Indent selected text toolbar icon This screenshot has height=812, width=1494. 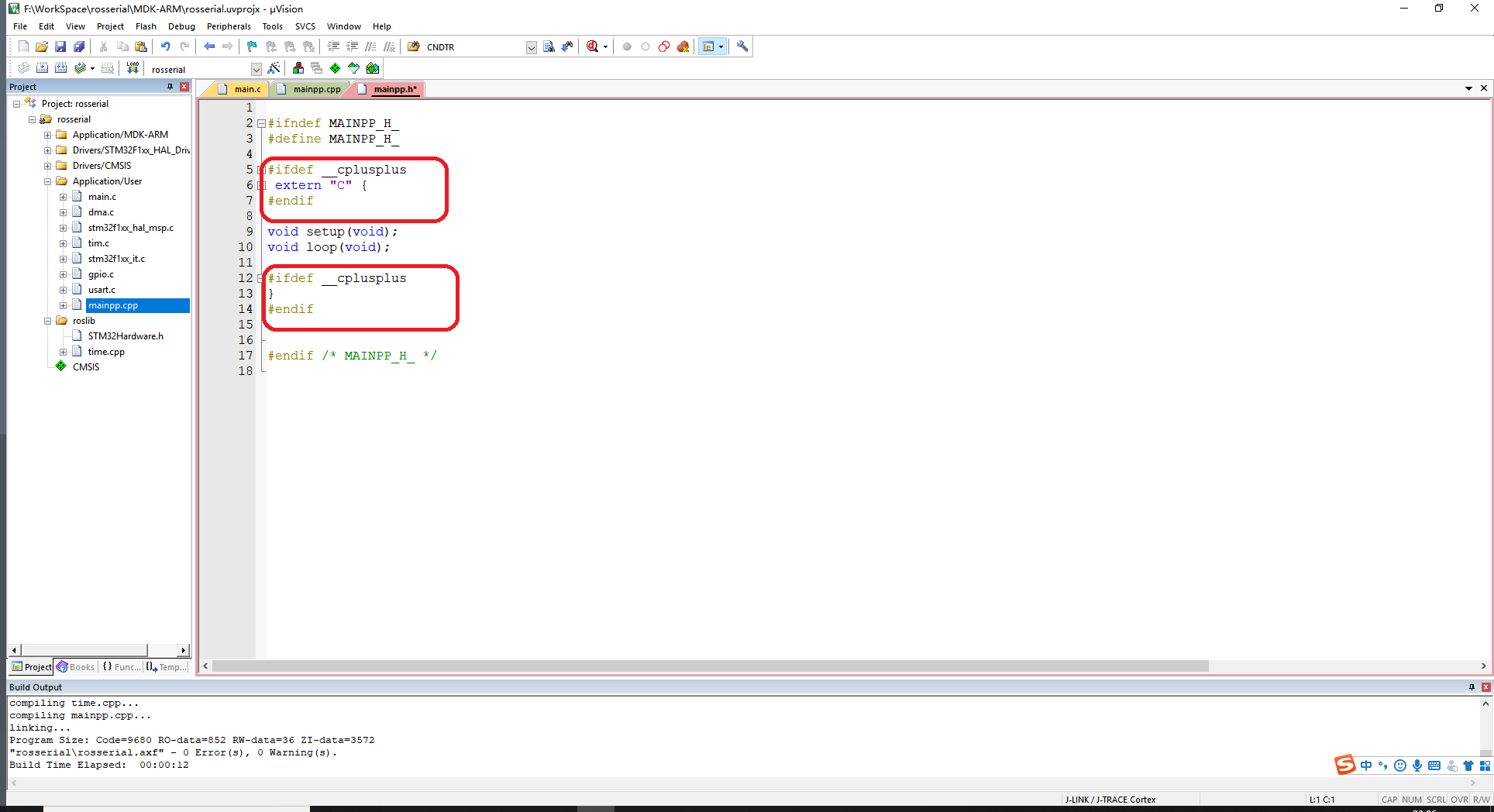[333, 46]
